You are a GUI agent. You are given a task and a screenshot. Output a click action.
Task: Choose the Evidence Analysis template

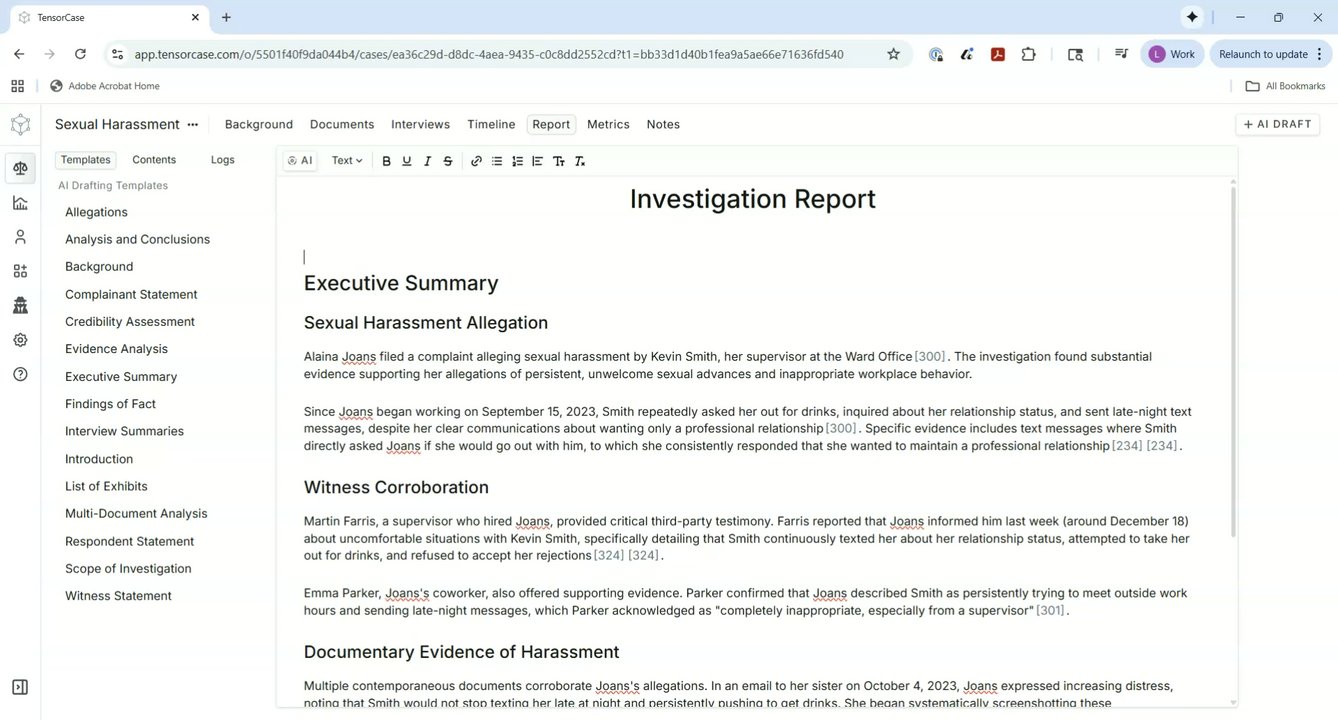tap(116, 349)
